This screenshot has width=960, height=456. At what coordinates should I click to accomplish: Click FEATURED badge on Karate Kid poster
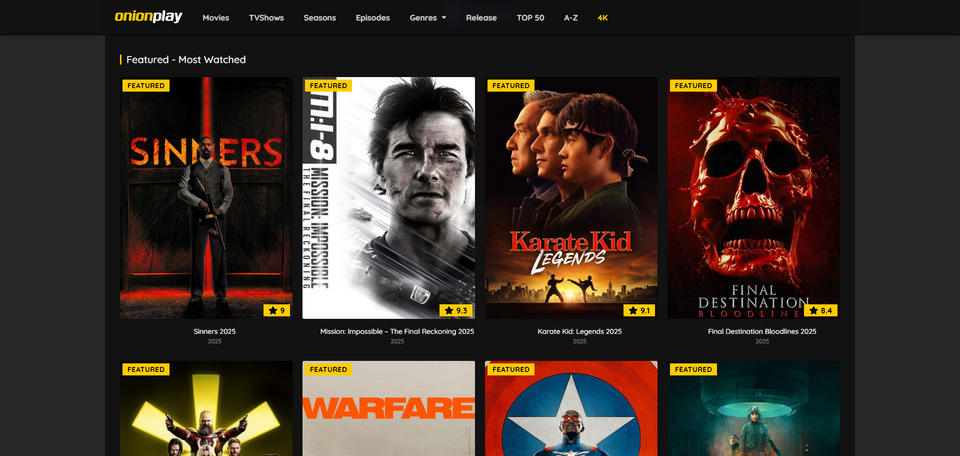coord(511,86)
